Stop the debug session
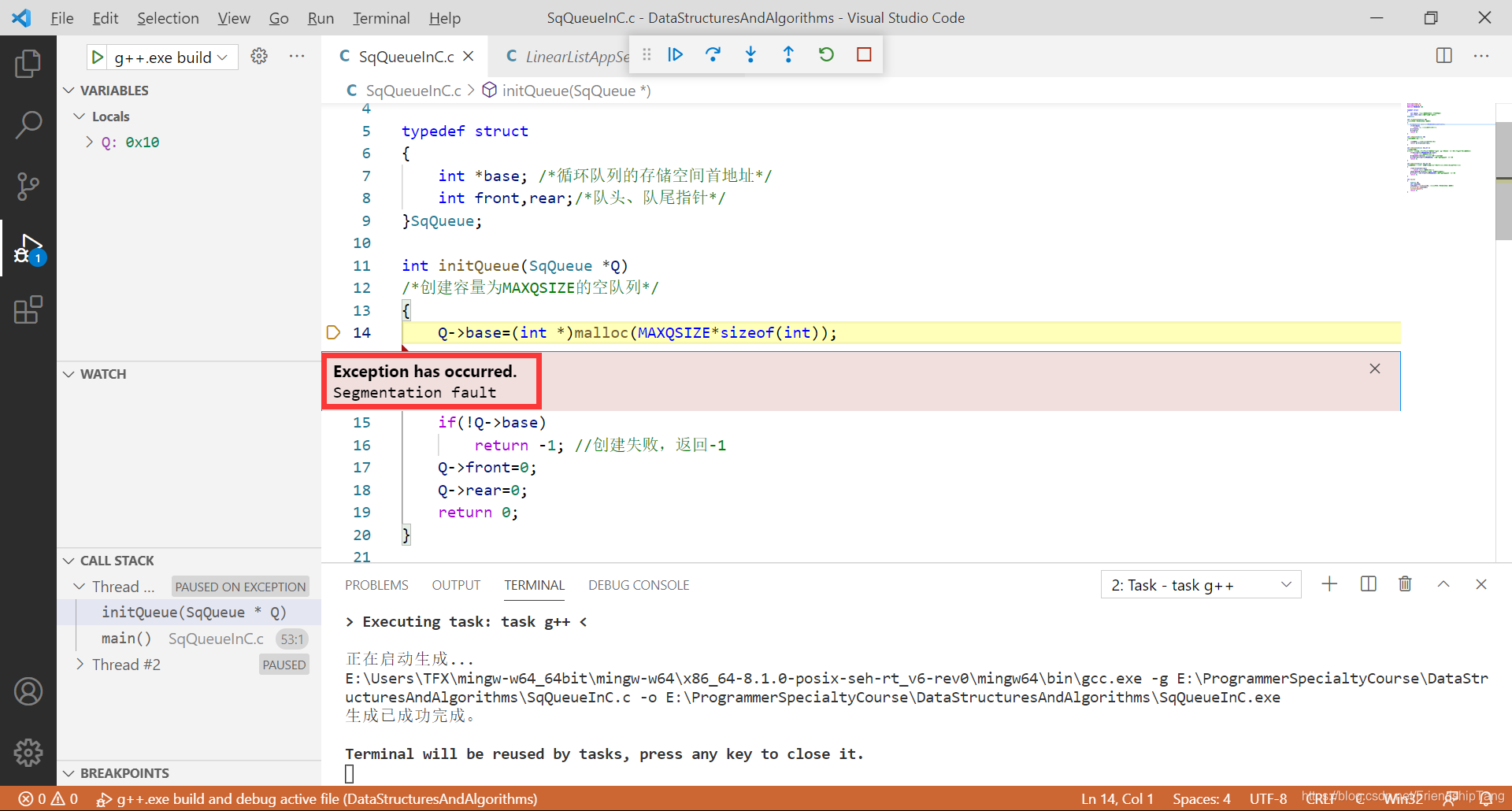1512x811 pixels. pyautogui.click(x=864, y=54)
